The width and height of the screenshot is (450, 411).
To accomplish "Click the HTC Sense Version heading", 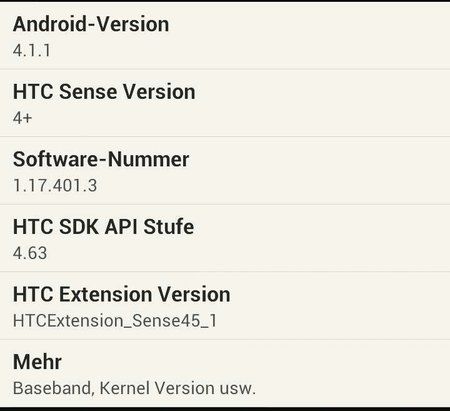I will 104,92.
